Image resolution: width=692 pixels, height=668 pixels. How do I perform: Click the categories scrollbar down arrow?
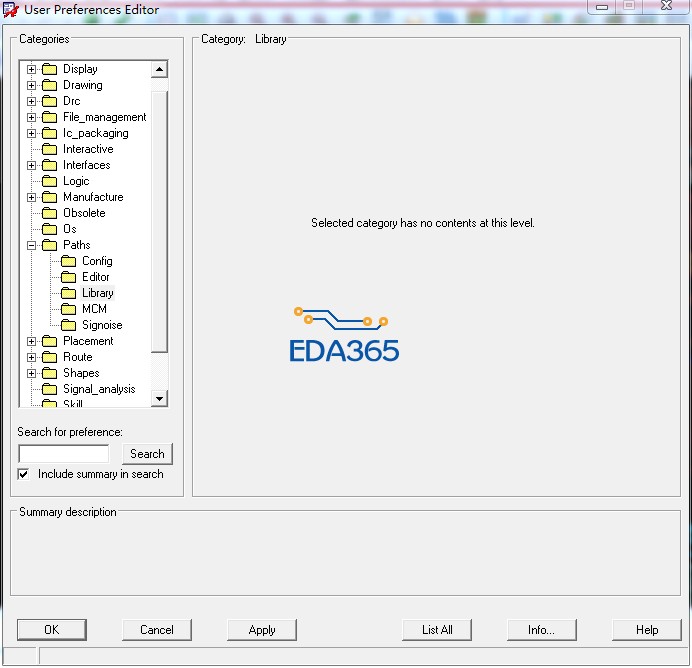click(159, 399)
